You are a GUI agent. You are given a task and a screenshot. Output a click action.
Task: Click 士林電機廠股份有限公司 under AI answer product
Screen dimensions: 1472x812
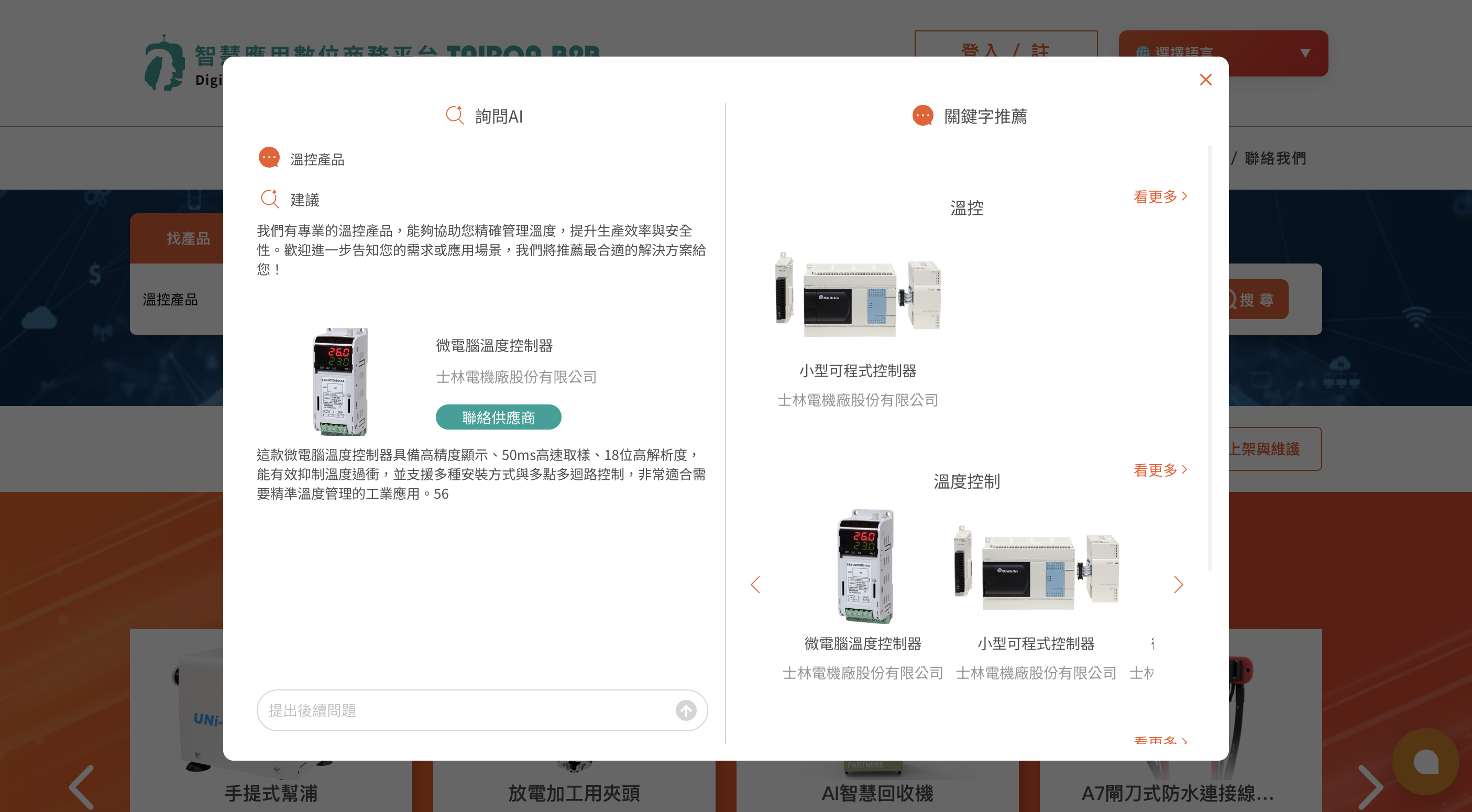516,377
